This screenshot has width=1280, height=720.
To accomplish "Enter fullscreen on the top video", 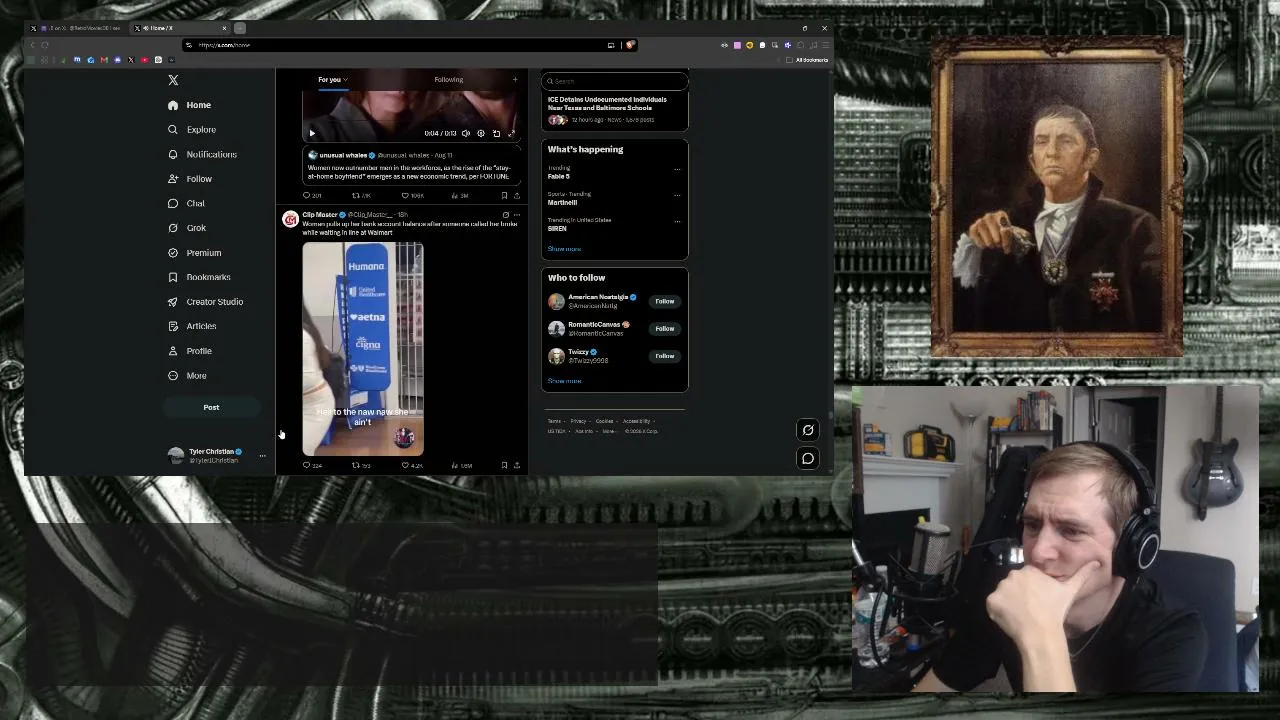I will pyautogui.click(x=511, y=133).
